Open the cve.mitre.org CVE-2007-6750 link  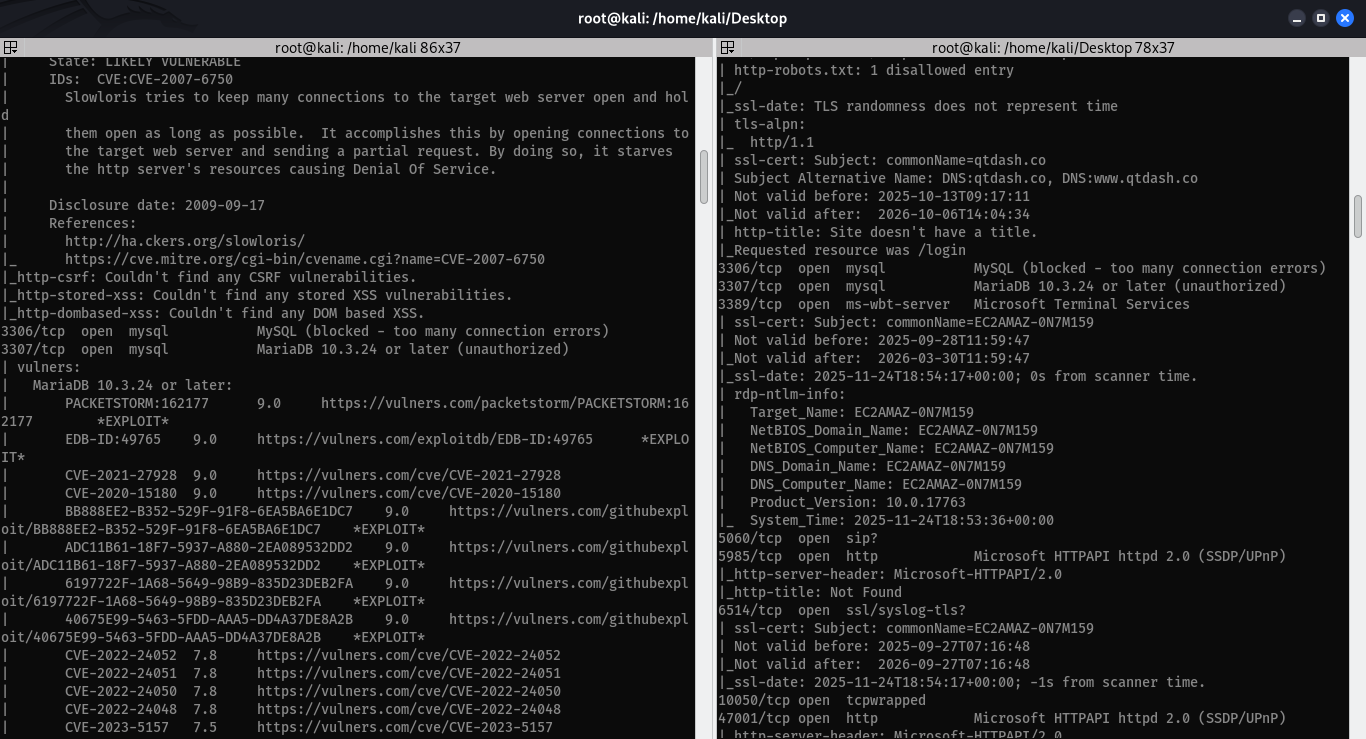[x=305, y=259]
